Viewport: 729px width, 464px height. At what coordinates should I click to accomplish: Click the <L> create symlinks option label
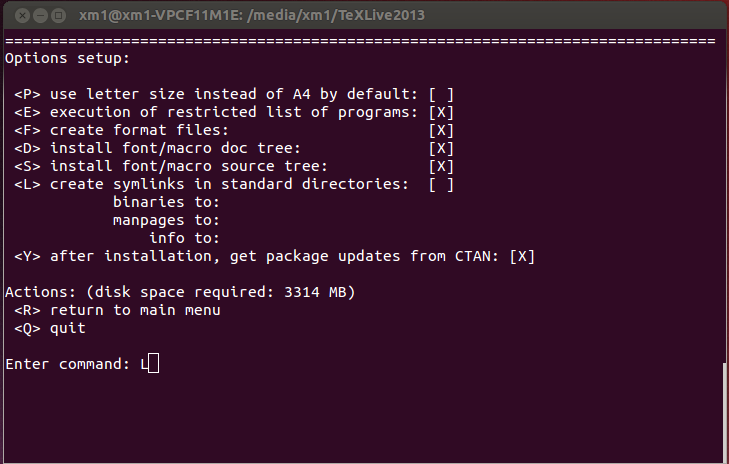211,185
